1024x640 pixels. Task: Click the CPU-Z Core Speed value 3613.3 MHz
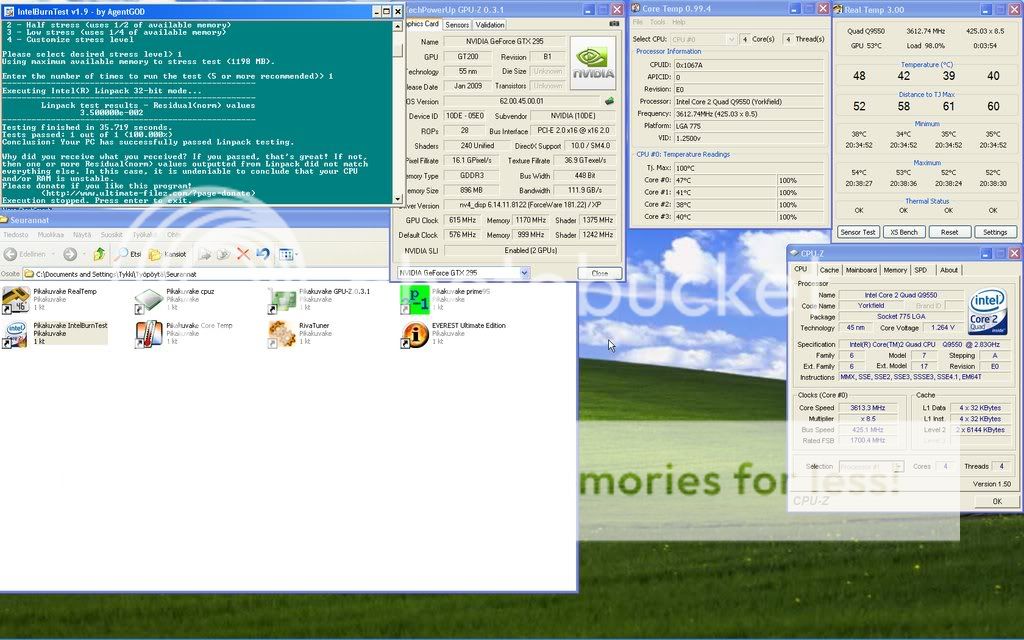pos(867,408)
